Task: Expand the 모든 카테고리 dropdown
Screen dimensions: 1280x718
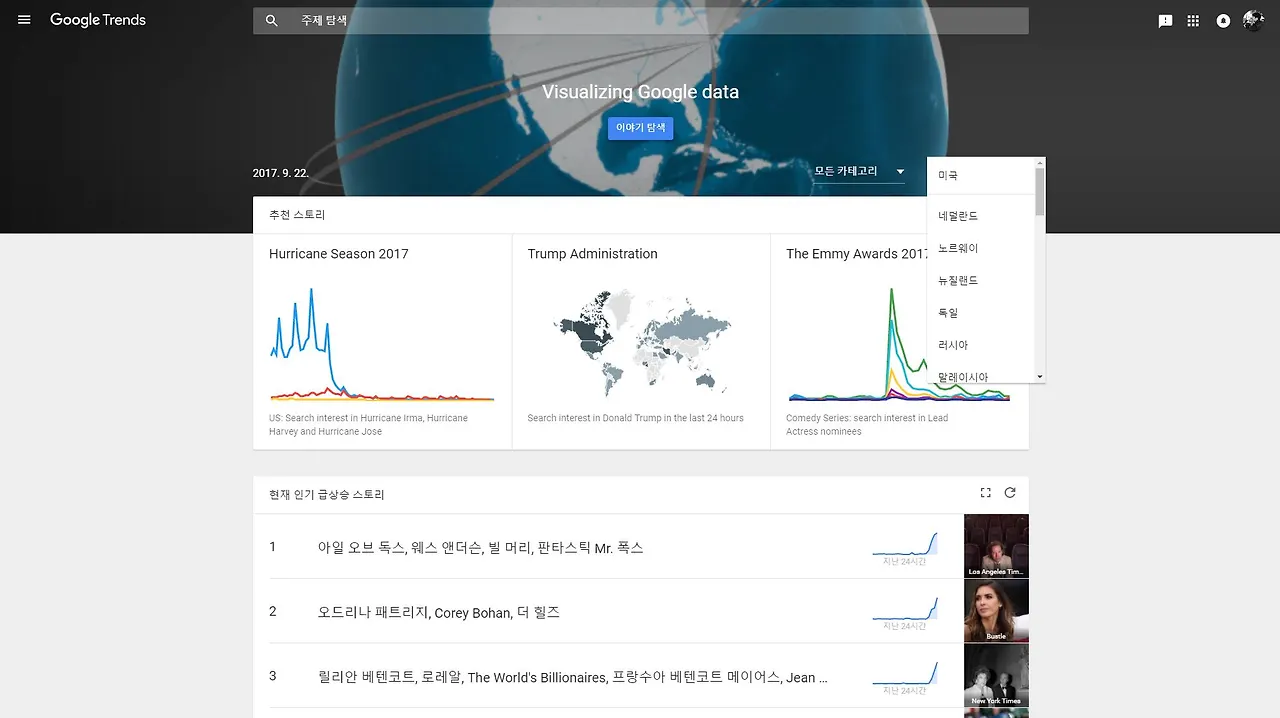Action: [859, 172]
